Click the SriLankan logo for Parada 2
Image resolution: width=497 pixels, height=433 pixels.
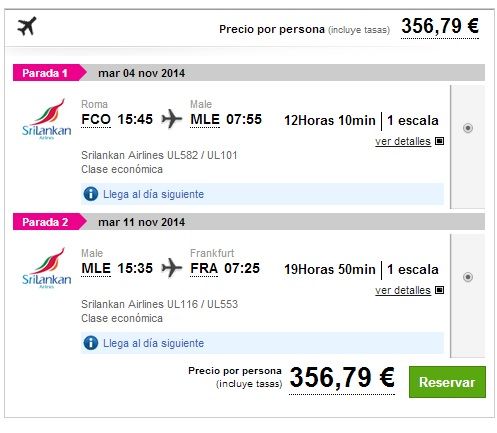47,268
